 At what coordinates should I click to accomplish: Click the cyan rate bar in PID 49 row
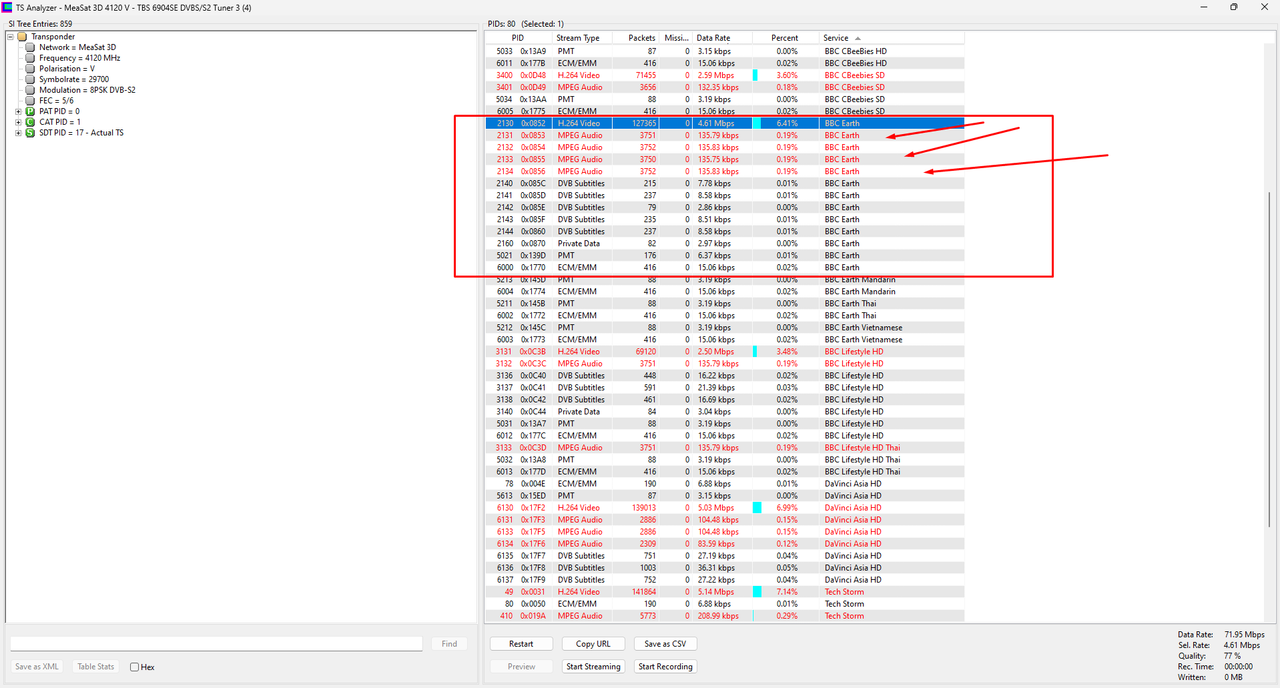[757, 592]
